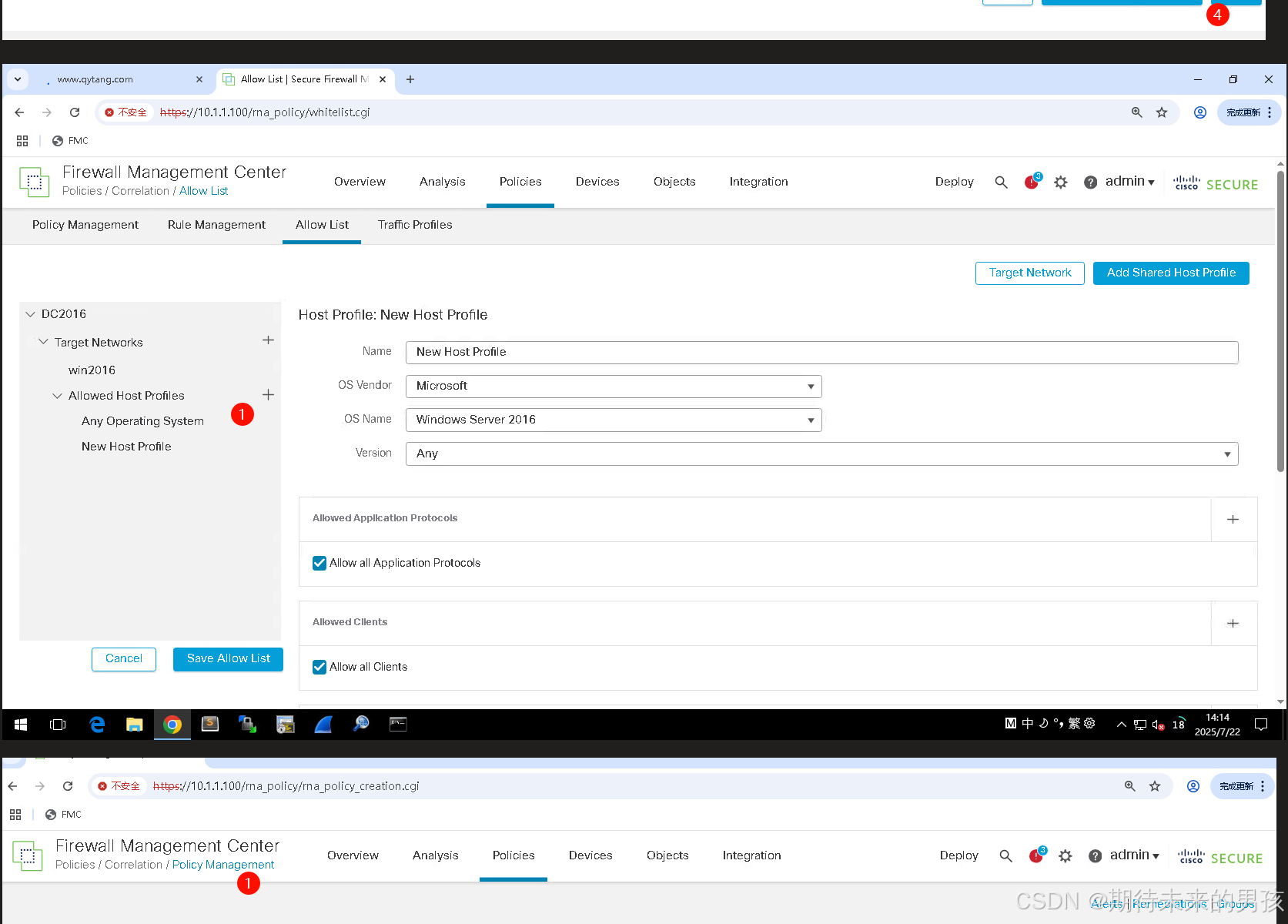Switch to the Policy Management sub-tab
The height and width of the screenshot is (924, 1288).
tap(85, 225)
